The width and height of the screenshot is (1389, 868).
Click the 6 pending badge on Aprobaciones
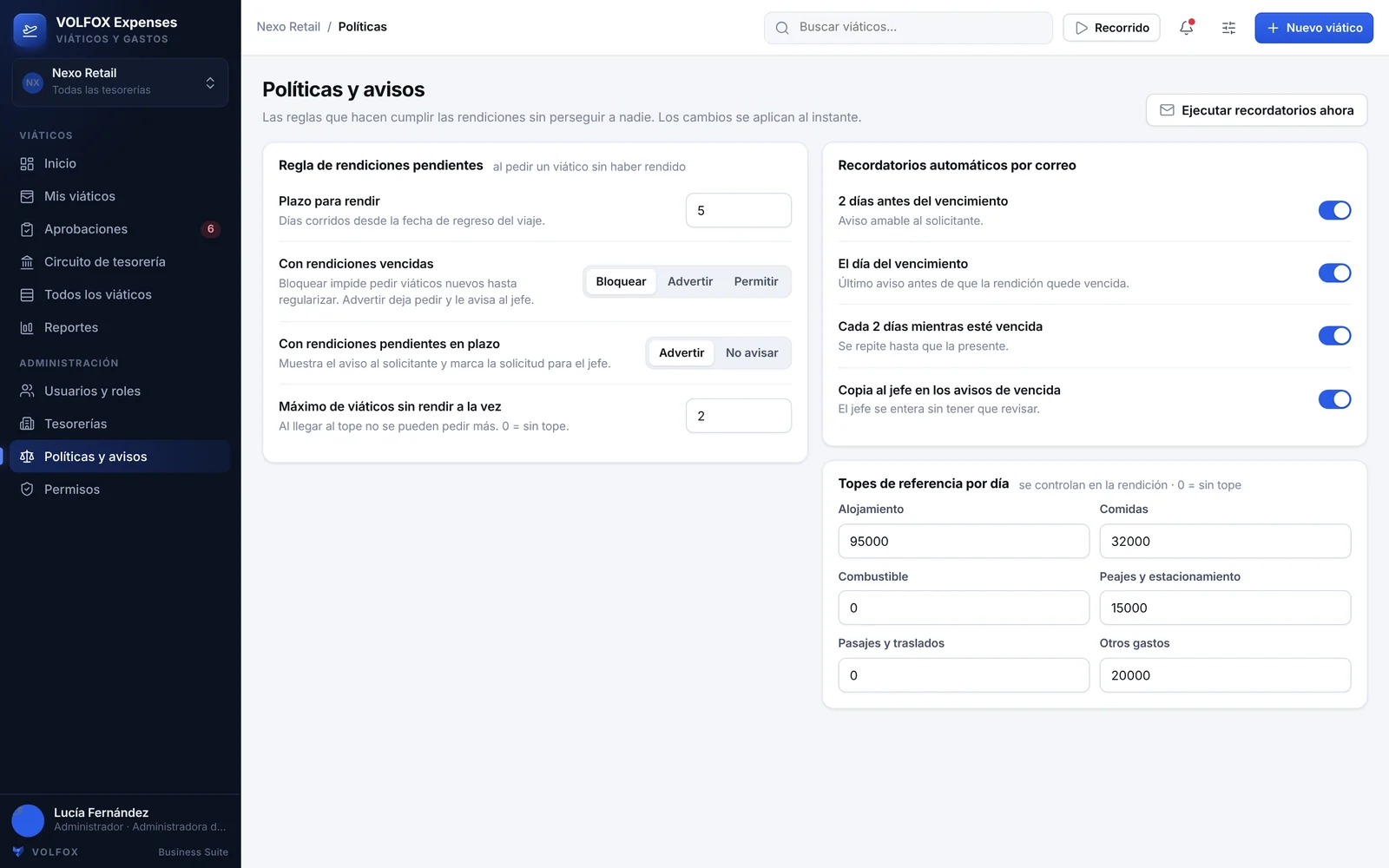pos(210,229)
